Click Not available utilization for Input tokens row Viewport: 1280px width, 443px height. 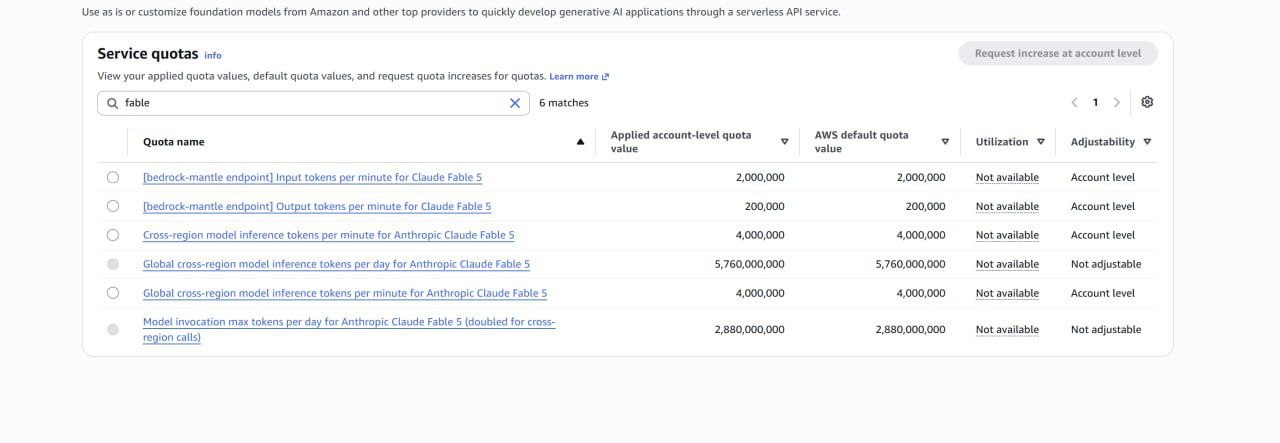1007,177
